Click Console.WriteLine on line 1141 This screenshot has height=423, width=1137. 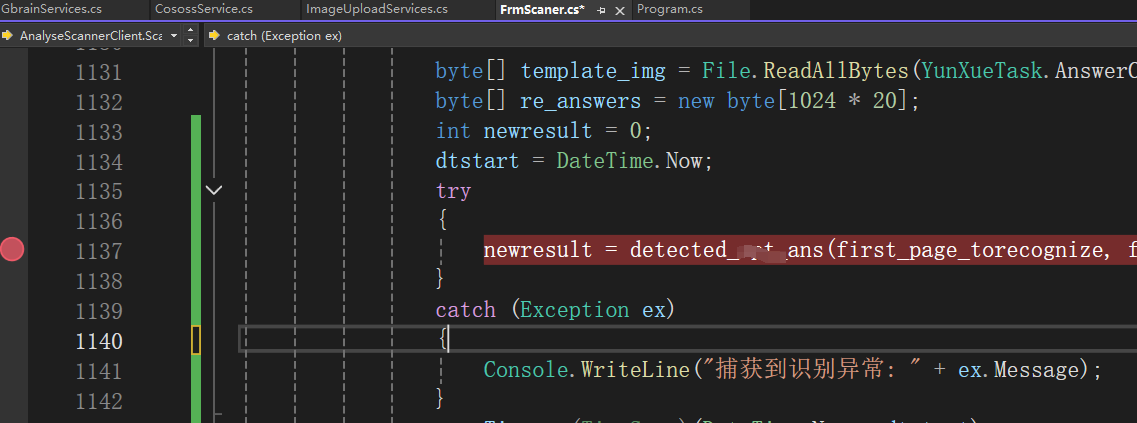(x=586, y=370)
